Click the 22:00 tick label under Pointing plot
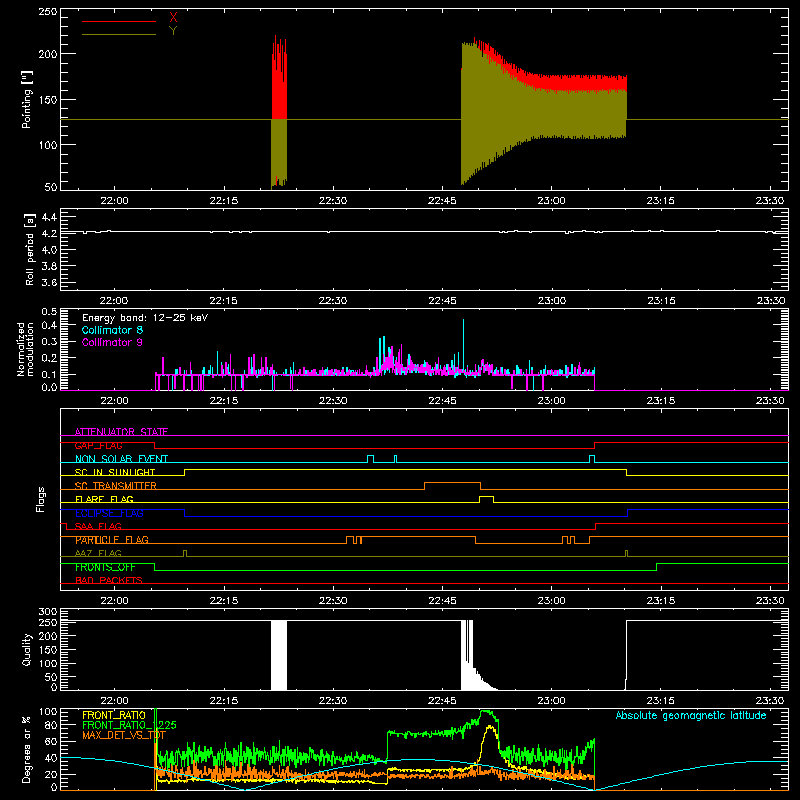800x800 pixels. (x=114, y=201)
